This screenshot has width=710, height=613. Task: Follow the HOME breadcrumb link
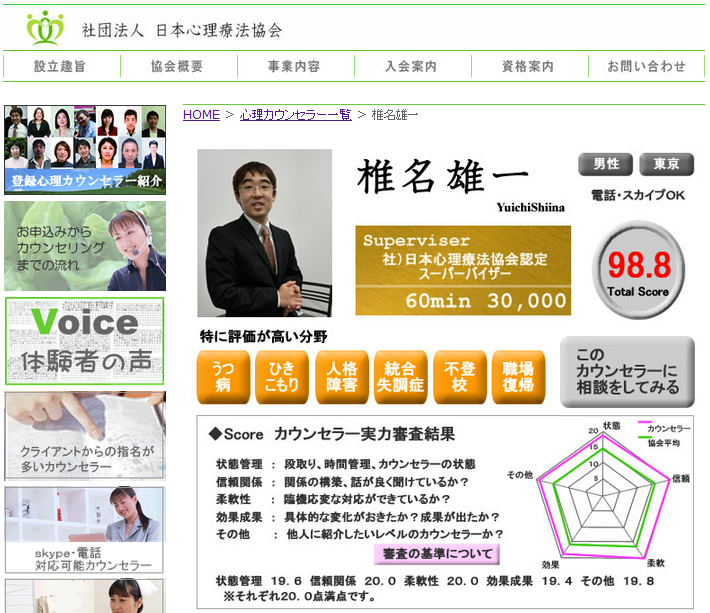(x=201, y=115)
